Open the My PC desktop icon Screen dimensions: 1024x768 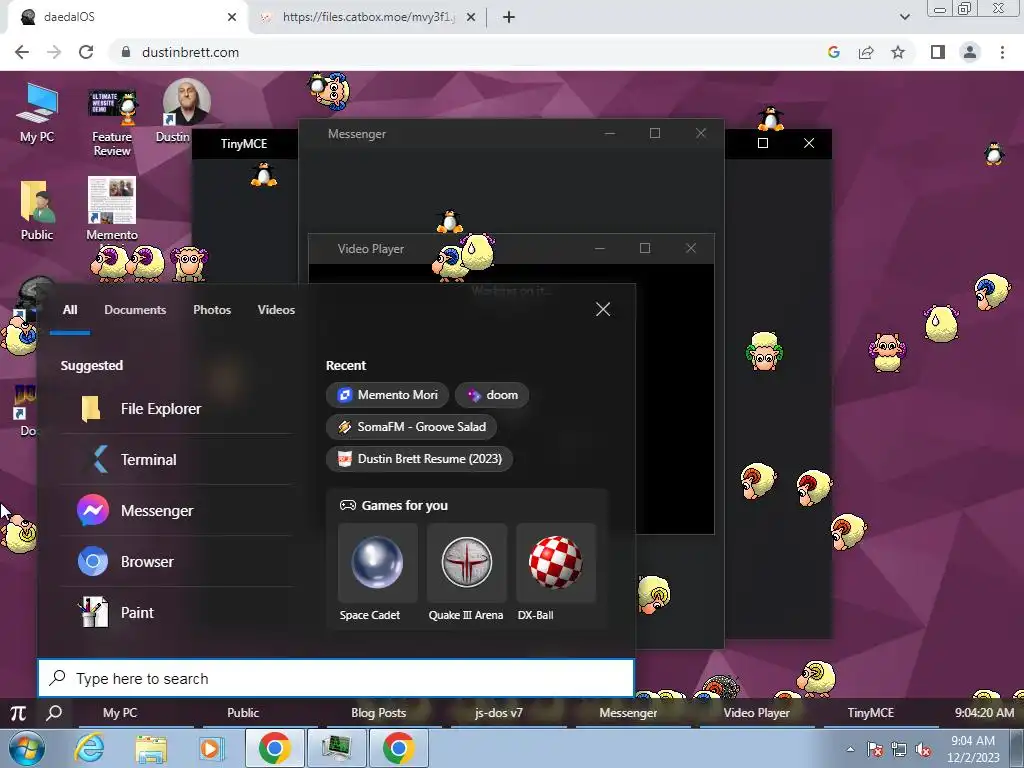(37, 112)
